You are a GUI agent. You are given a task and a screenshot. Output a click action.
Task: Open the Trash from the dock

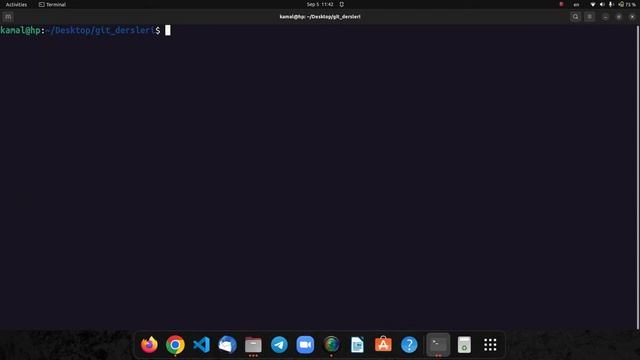tap(464, 344)
